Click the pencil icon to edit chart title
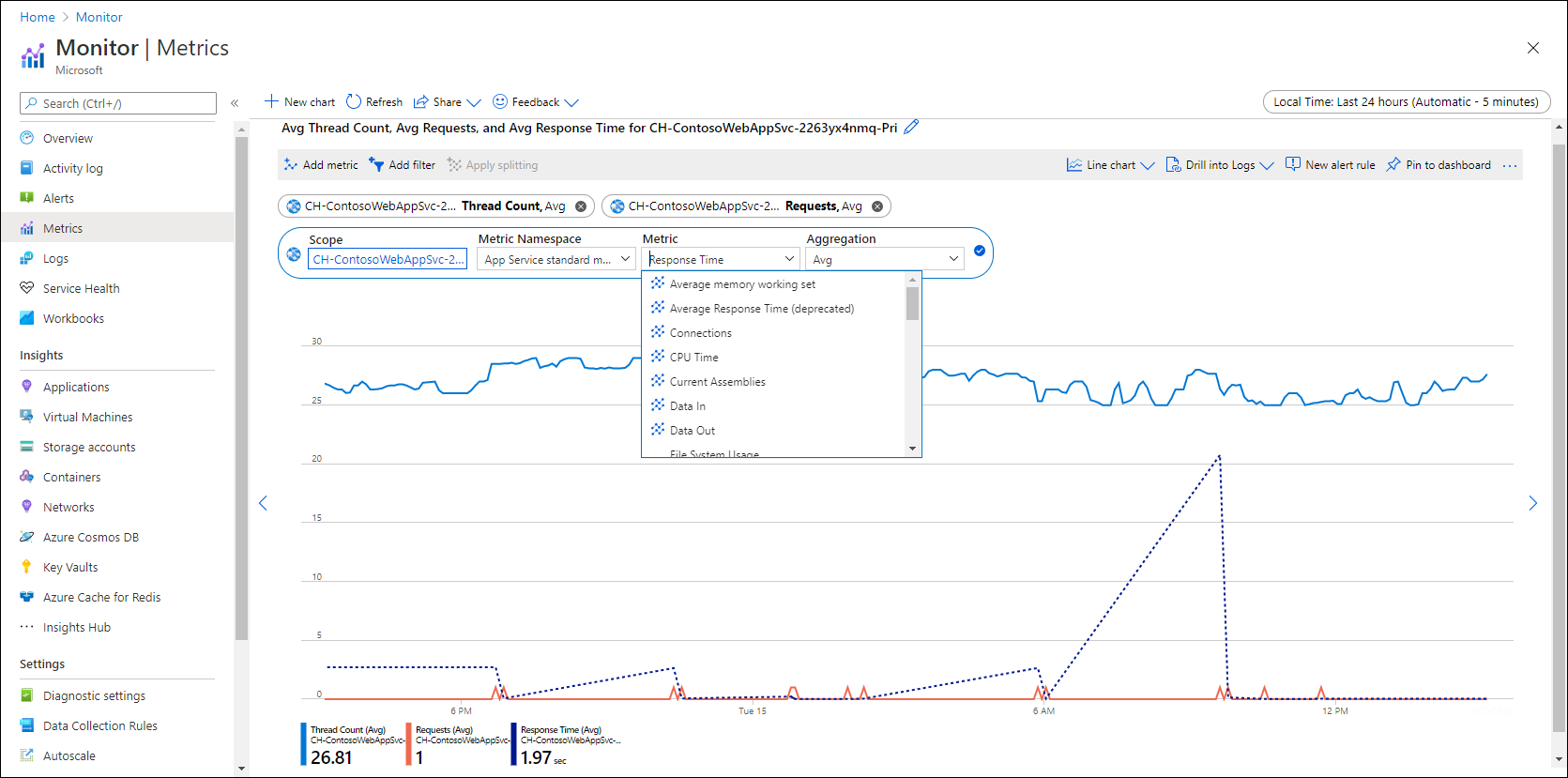 [911, 127]
